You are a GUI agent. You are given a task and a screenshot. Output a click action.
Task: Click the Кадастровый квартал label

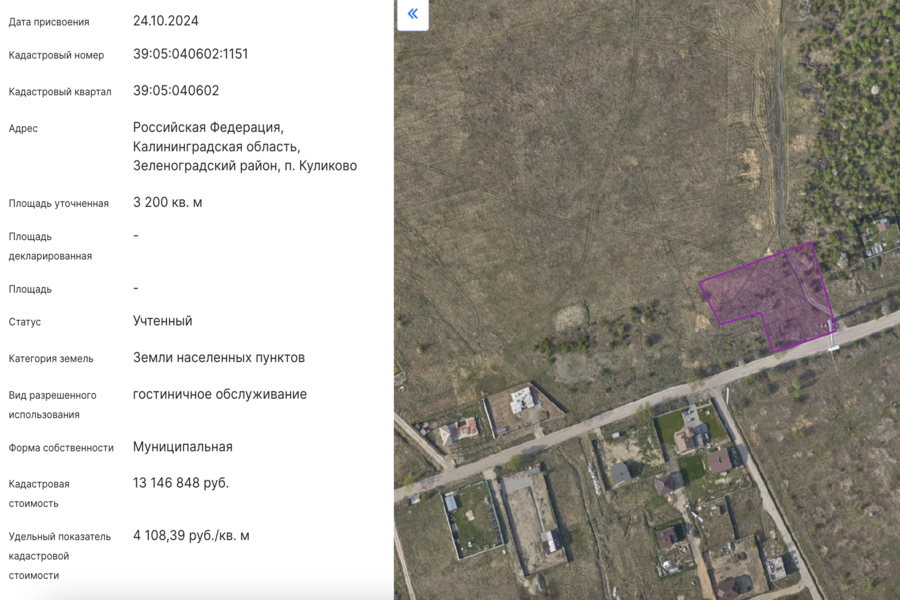tap(60, 92)
